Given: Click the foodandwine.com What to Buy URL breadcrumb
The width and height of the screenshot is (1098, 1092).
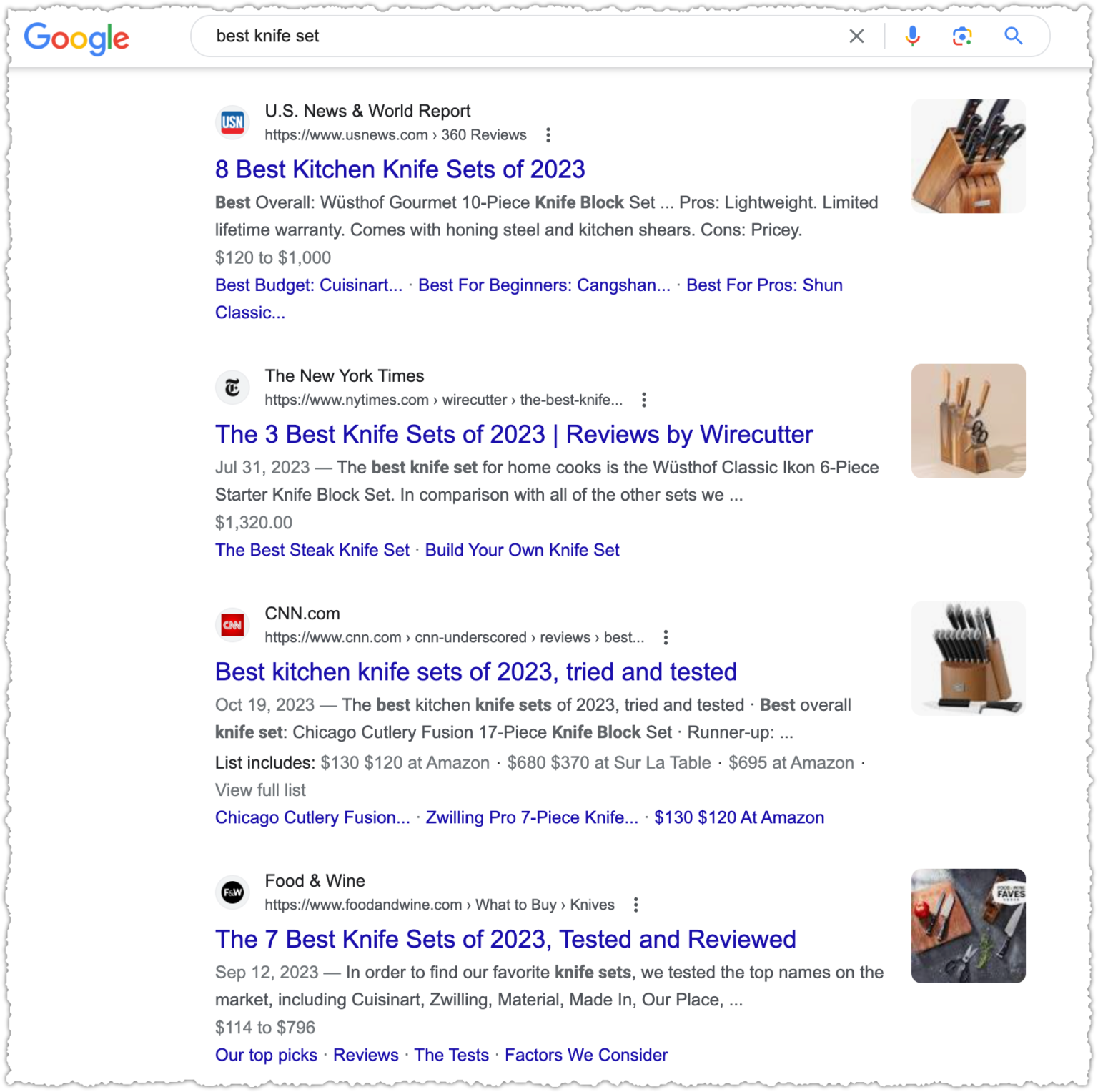Looking at the screenshot, I should [439, 905].
